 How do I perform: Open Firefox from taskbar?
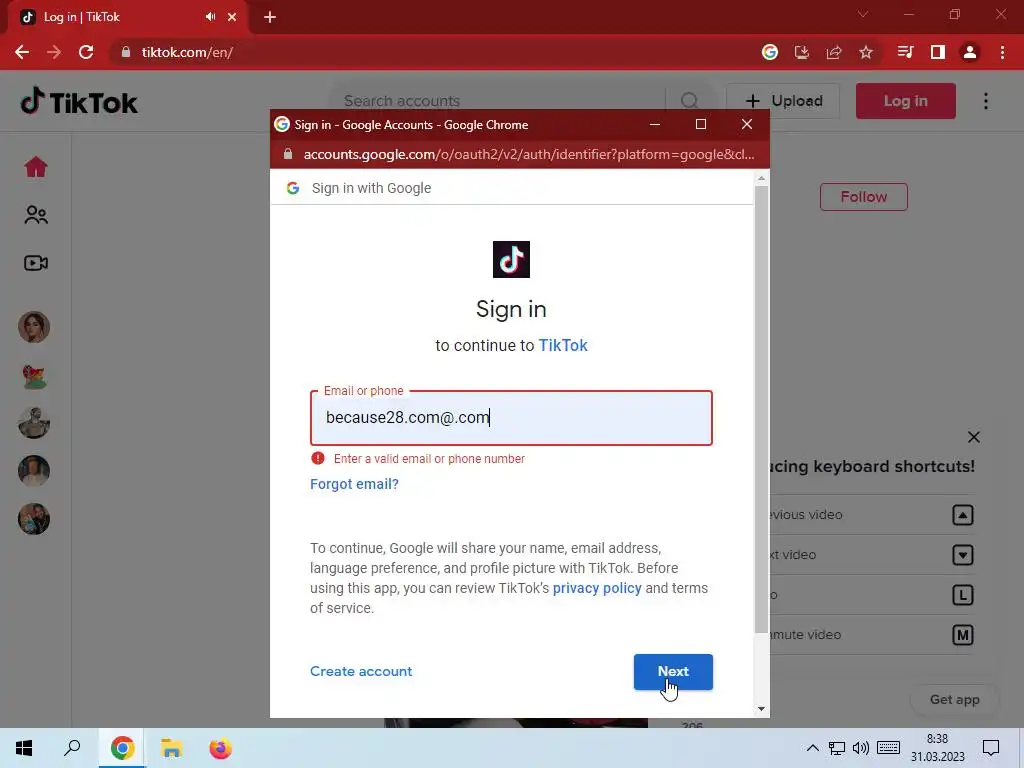point(220,748)
